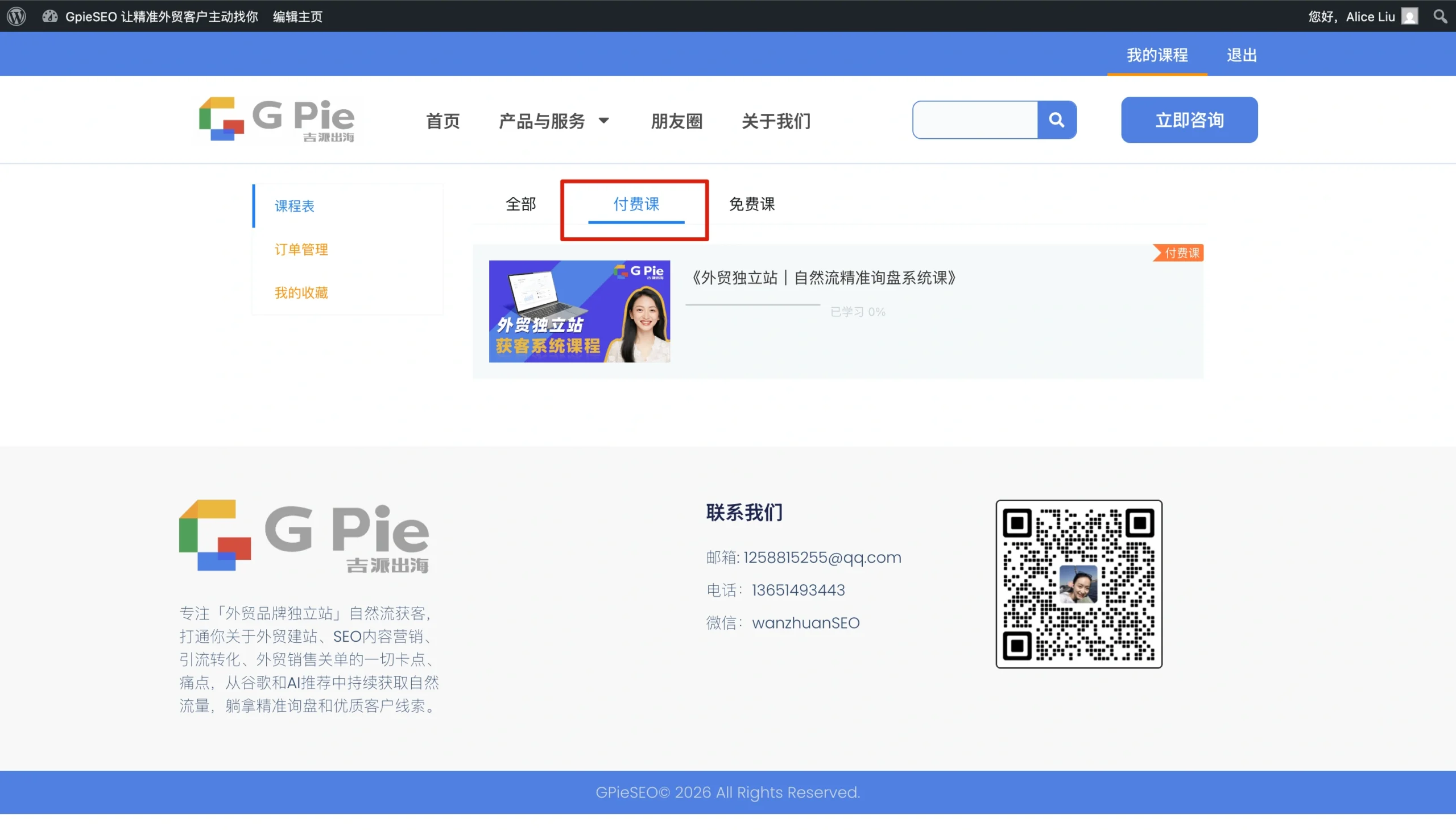Click the G Pie footer logo
The width and height of the screenshot is (1456, 830).
(304, 536)
